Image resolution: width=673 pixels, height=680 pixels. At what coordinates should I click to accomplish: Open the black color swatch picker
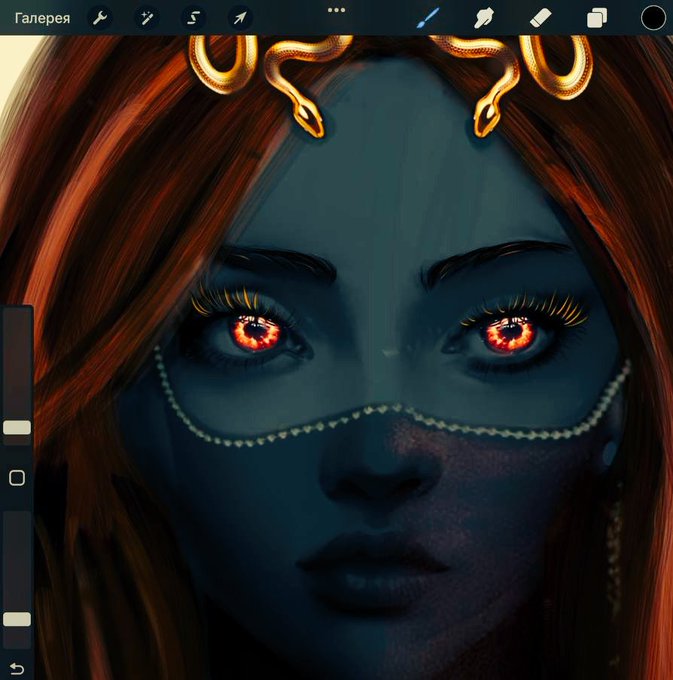653,18
